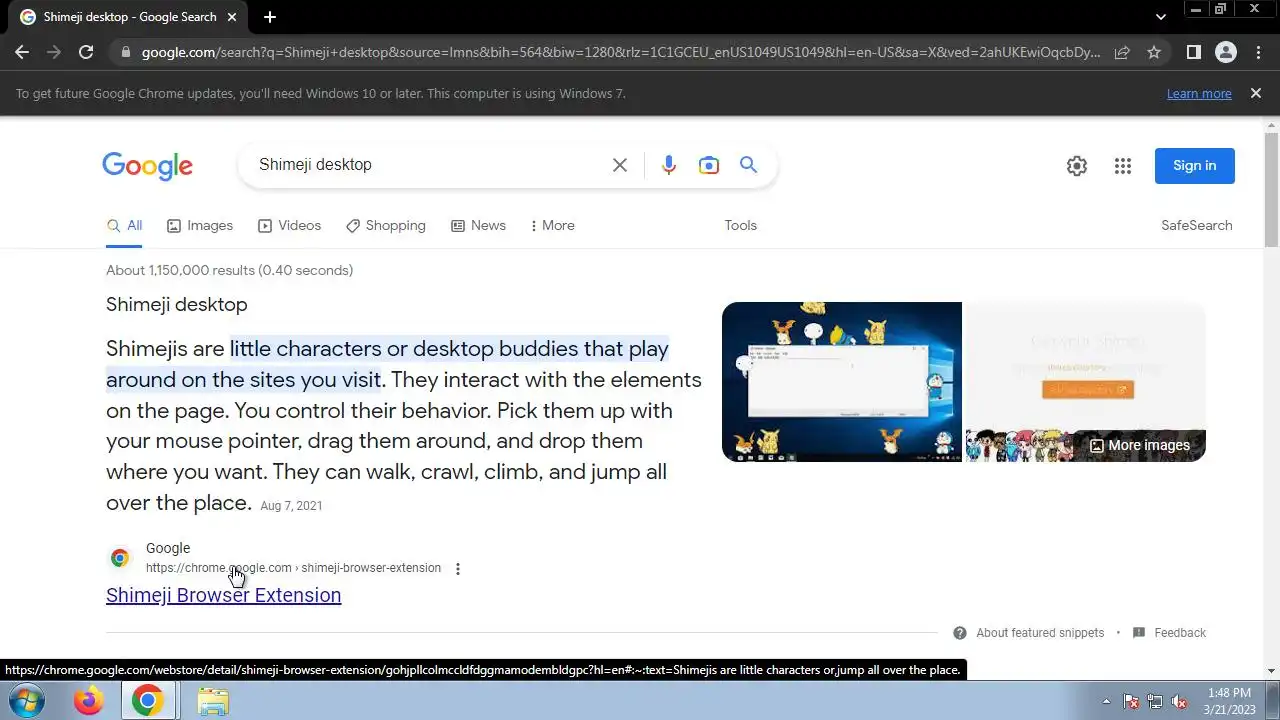
Task: Open File Explorer from the taskbar
Action: tap(213, 701)
